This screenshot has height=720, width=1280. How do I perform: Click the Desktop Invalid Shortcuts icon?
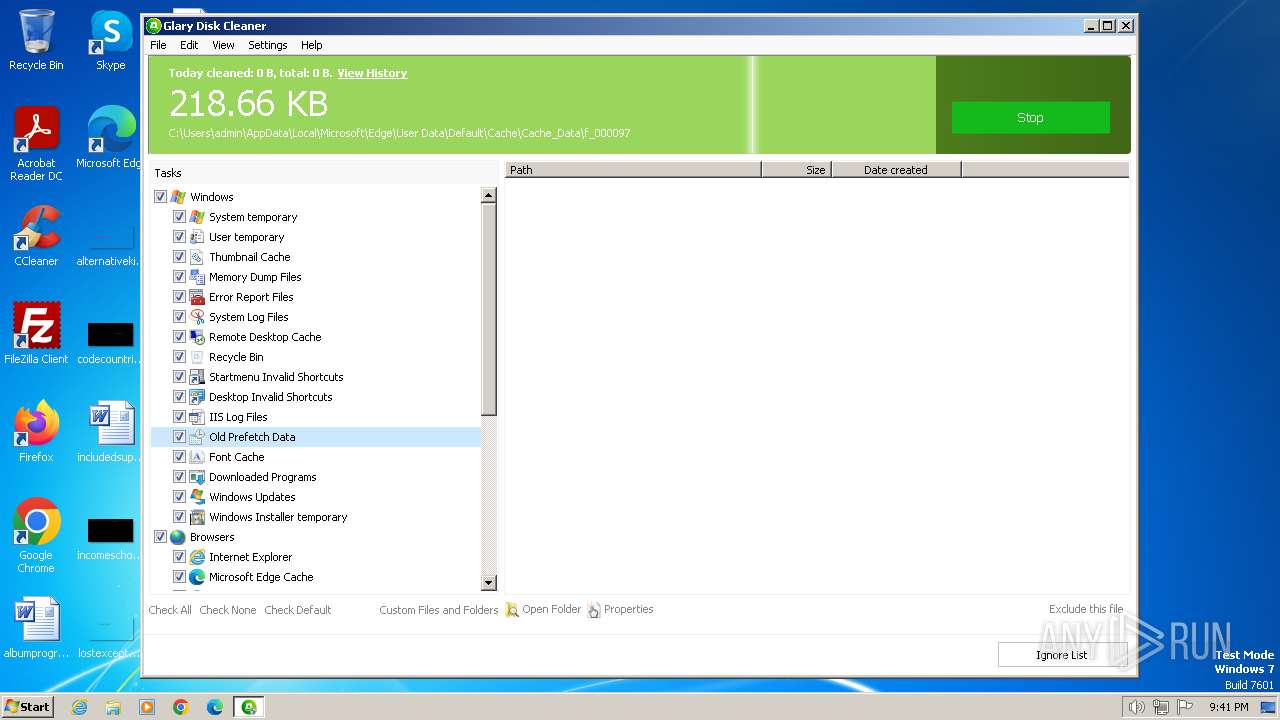point(197,397)
